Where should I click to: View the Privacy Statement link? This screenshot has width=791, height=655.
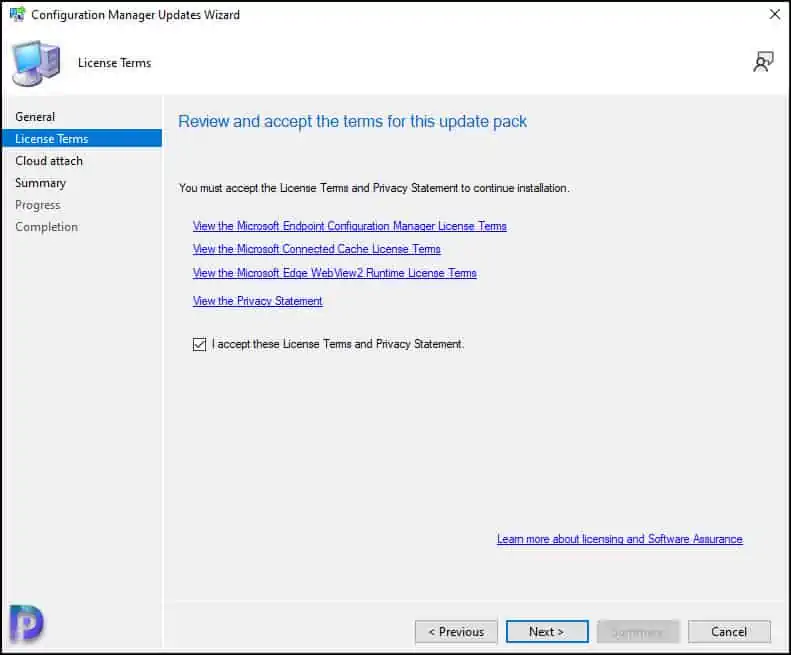[258, 301]
